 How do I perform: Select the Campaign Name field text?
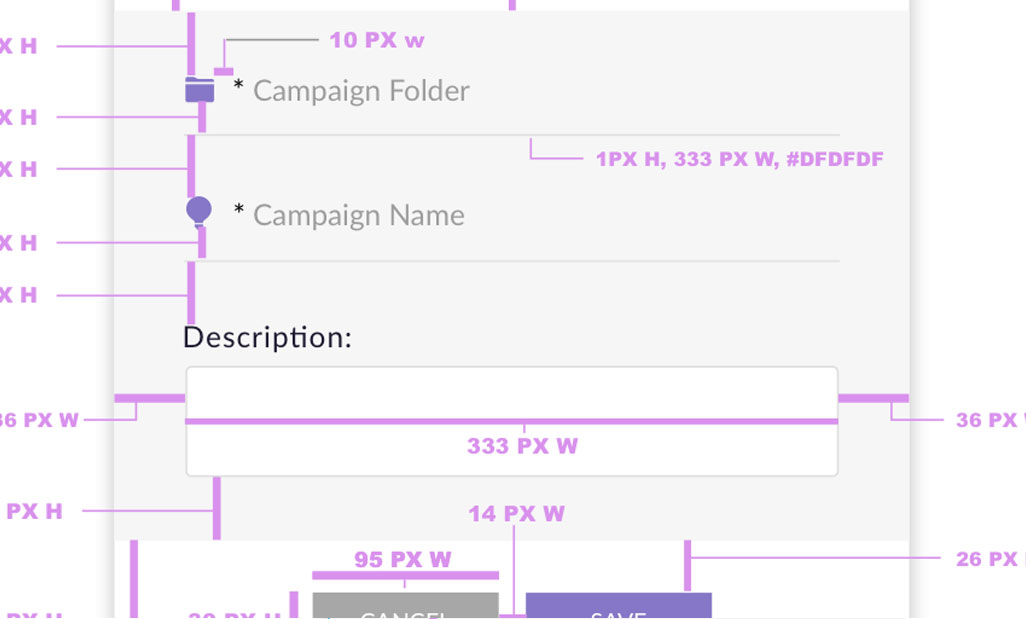358,215
